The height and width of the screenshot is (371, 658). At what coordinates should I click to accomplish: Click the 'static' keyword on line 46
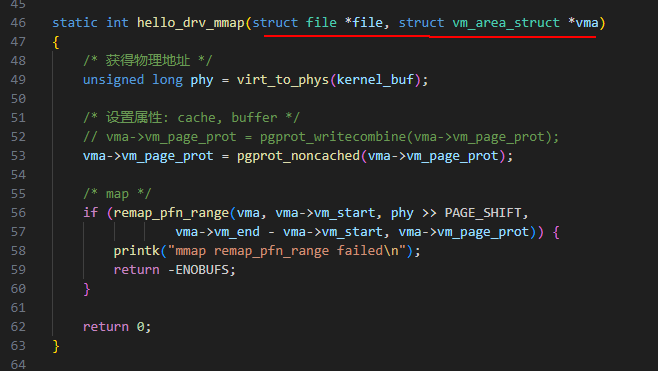75,23
